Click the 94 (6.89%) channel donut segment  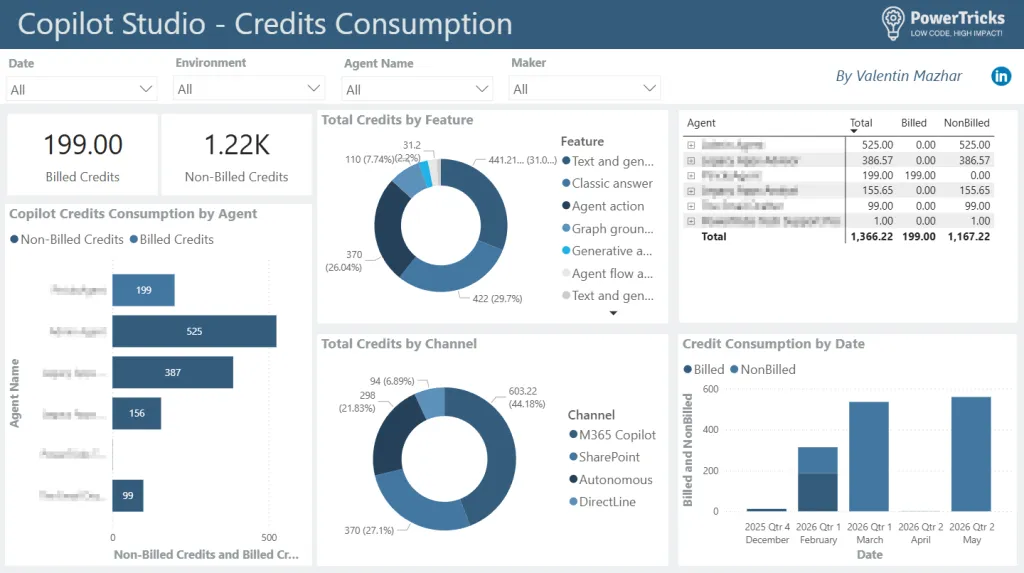click(x=432, y=401)
